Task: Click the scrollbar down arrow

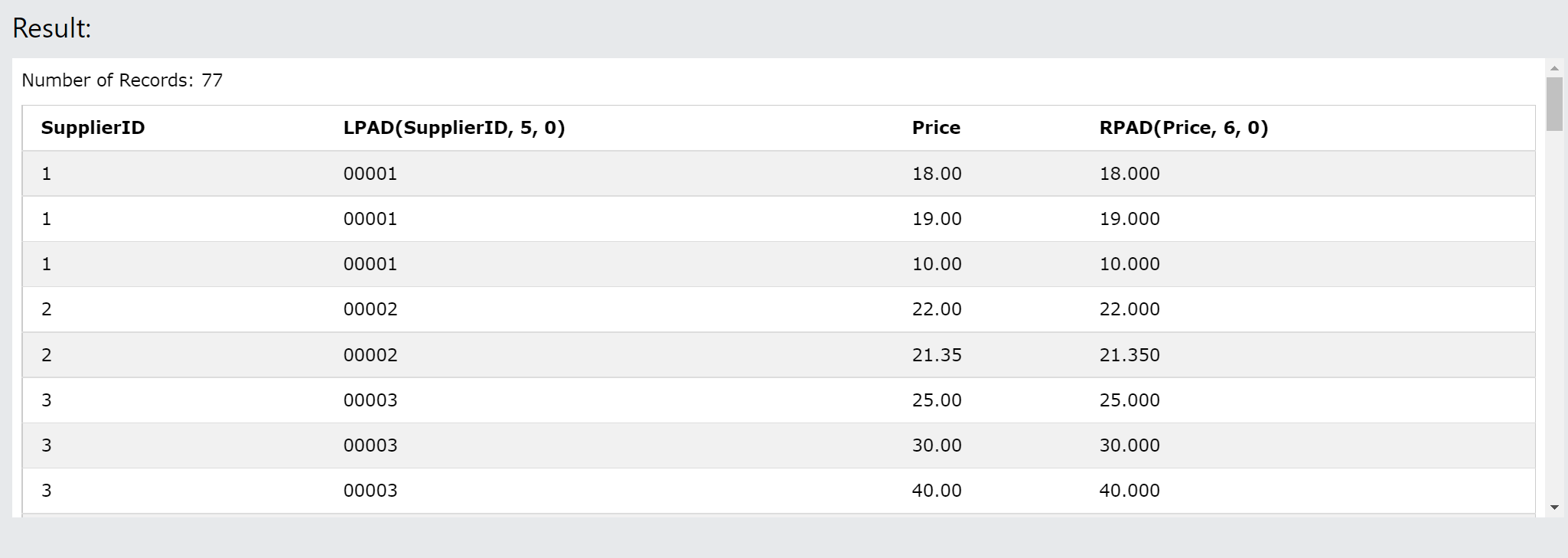Action: [1554, 507]
